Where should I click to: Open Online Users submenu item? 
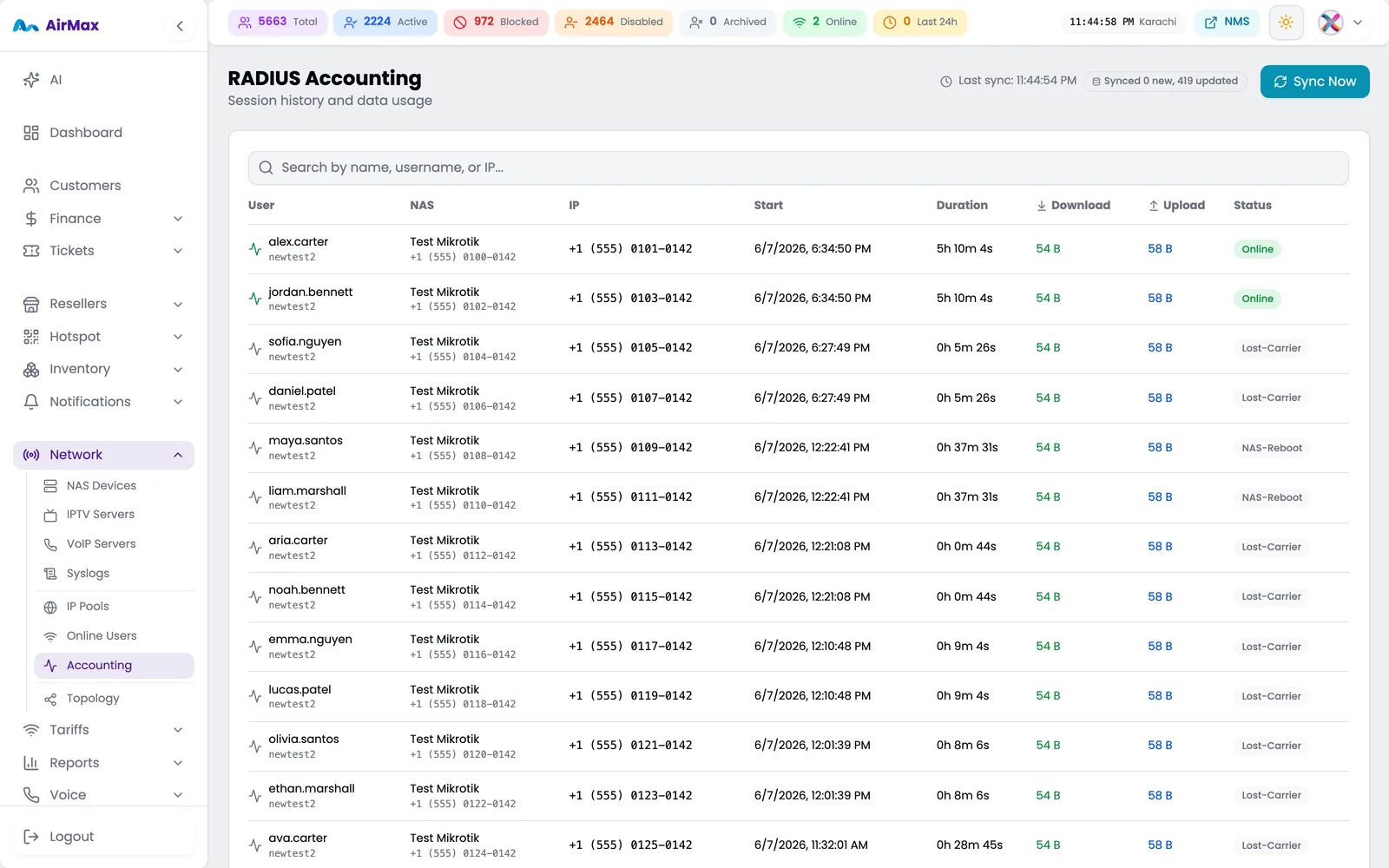coord(114,636)
